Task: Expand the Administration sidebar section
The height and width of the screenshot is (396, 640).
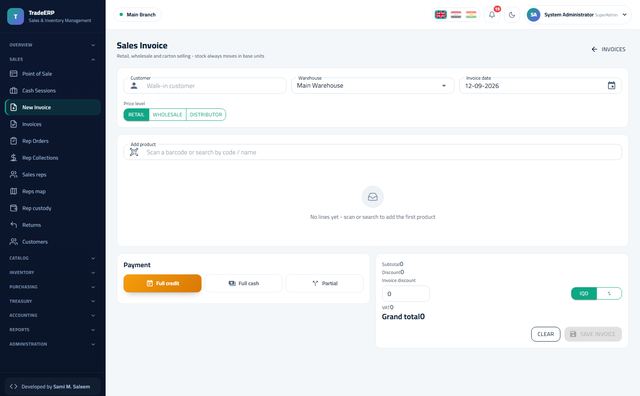Action: click(x=53, y=344)
